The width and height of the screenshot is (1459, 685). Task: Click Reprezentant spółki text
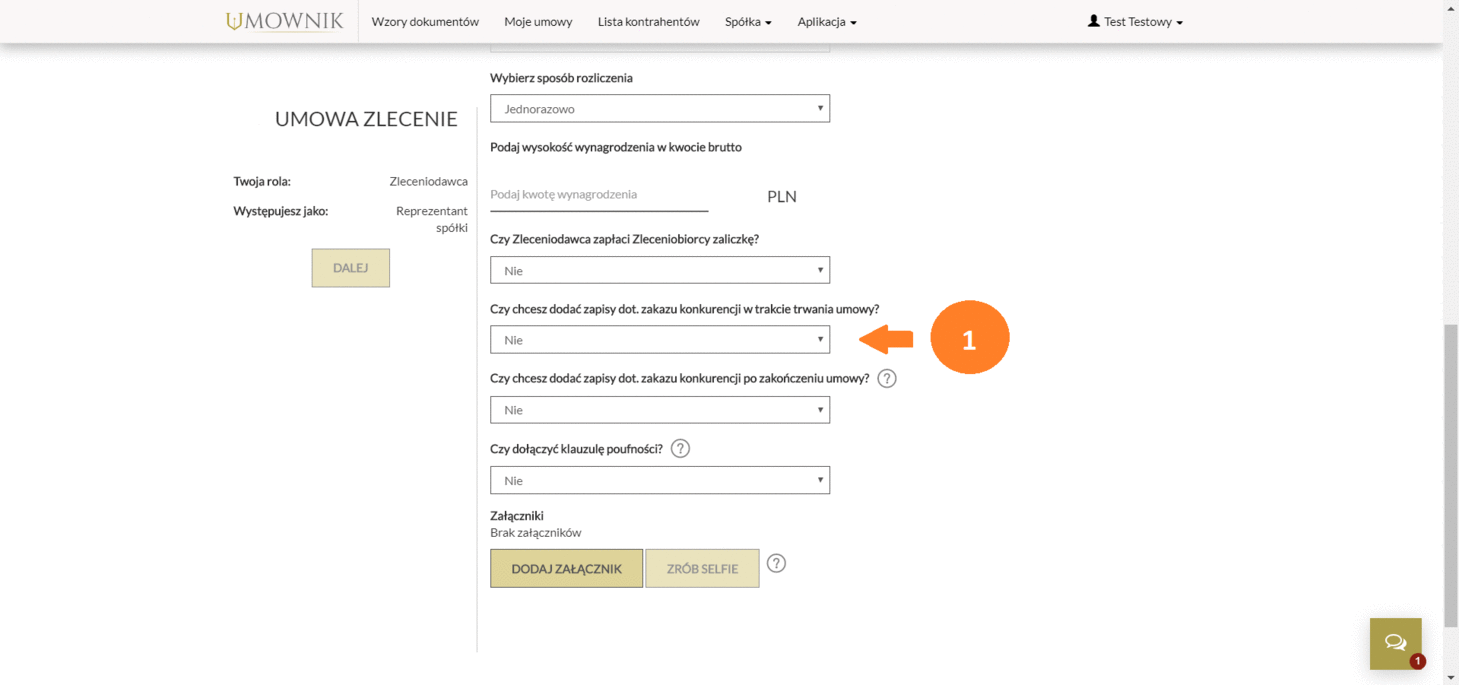pos(432,219)
